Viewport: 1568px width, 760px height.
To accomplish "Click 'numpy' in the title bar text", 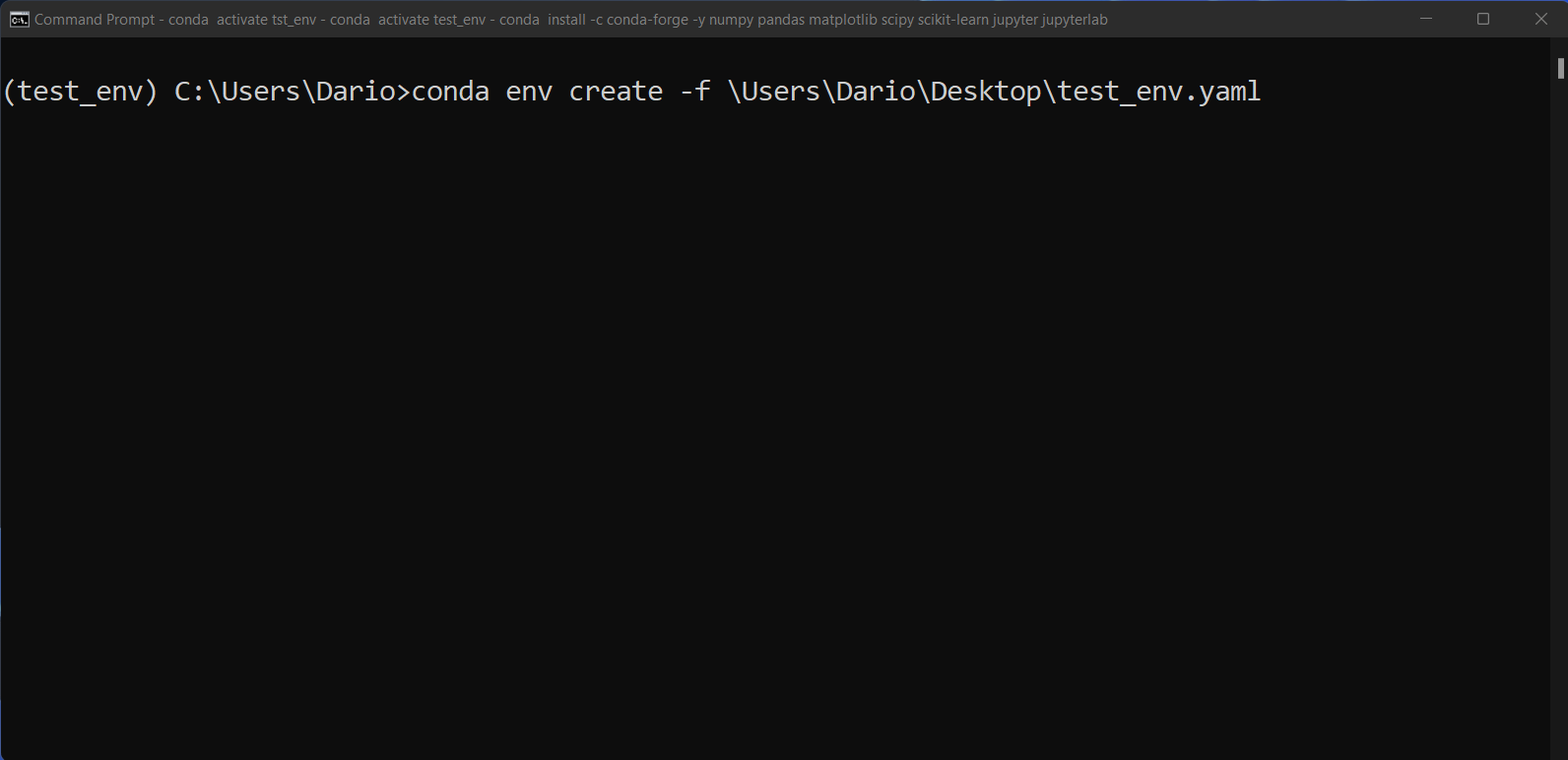I will tap(731, 19).
